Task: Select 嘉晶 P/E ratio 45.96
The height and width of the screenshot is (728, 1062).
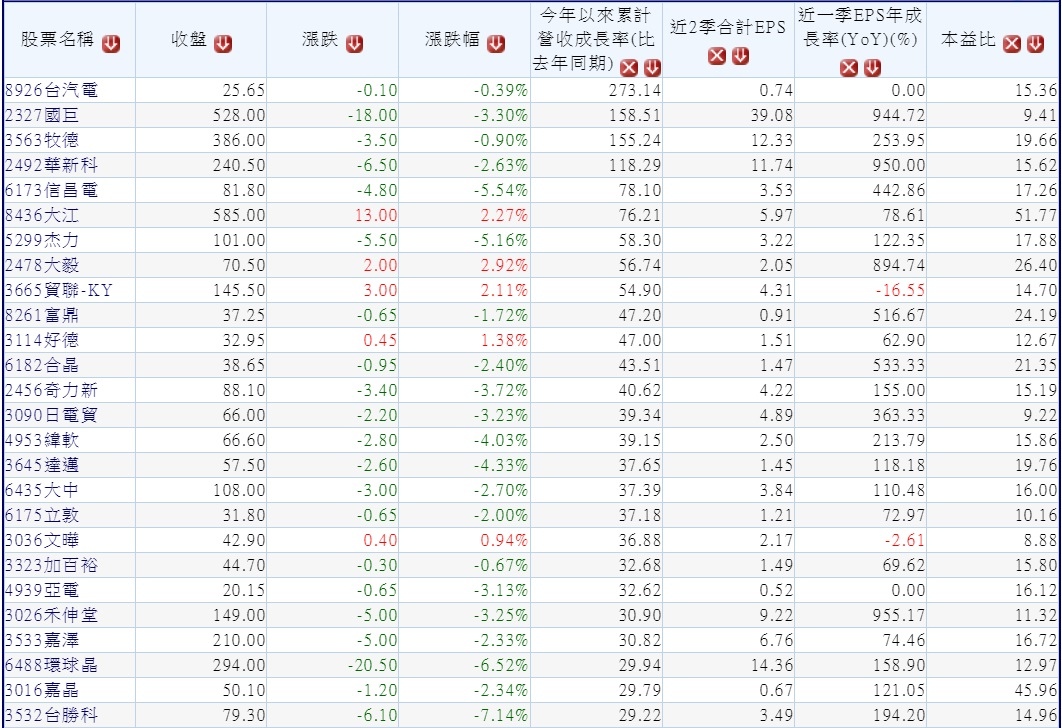Action: [x=1036, y=691]
